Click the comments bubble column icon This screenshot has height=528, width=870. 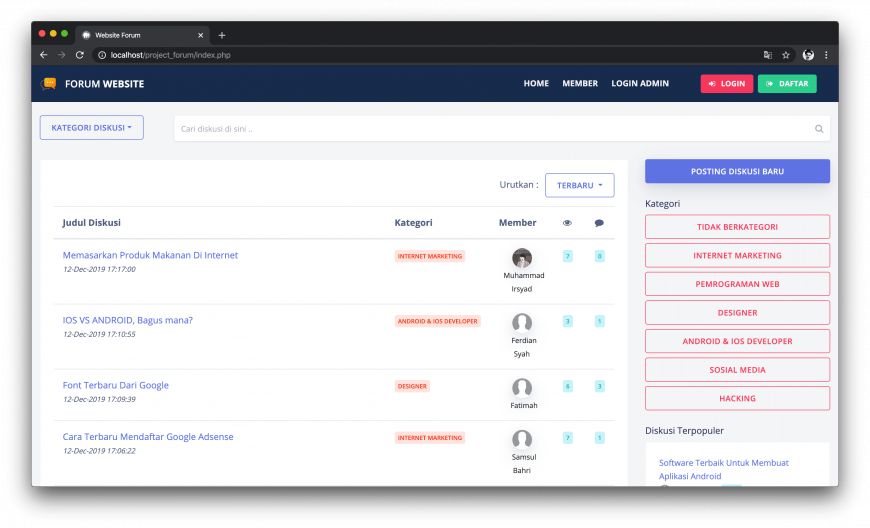599,223
